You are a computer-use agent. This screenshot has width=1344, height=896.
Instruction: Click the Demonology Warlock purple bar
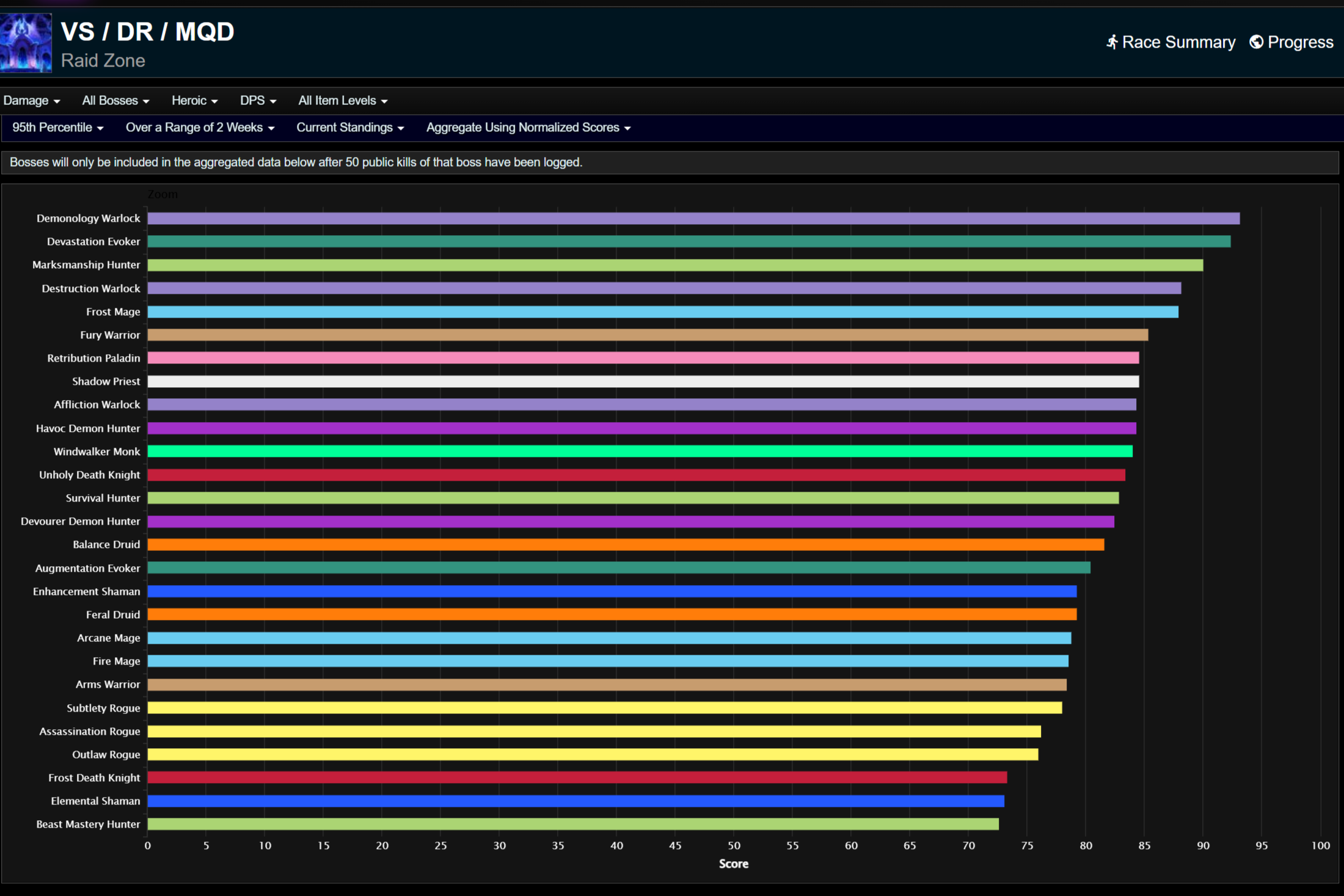[693, 219]
